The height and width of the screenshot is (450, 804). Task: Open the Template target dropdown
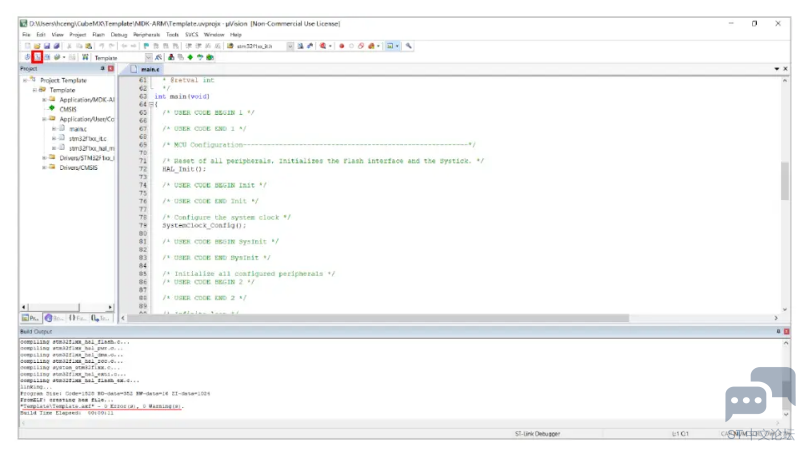click(148, 57)
